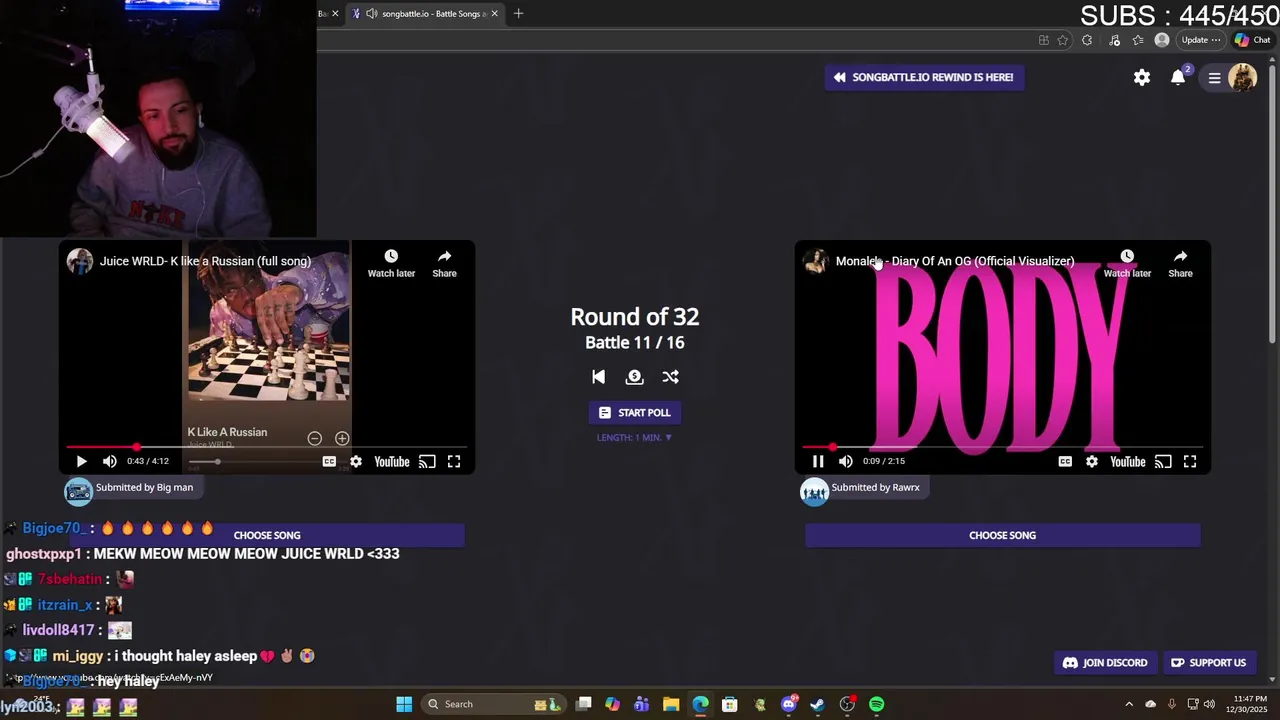Click the user profile avatar

(1242, 77)
